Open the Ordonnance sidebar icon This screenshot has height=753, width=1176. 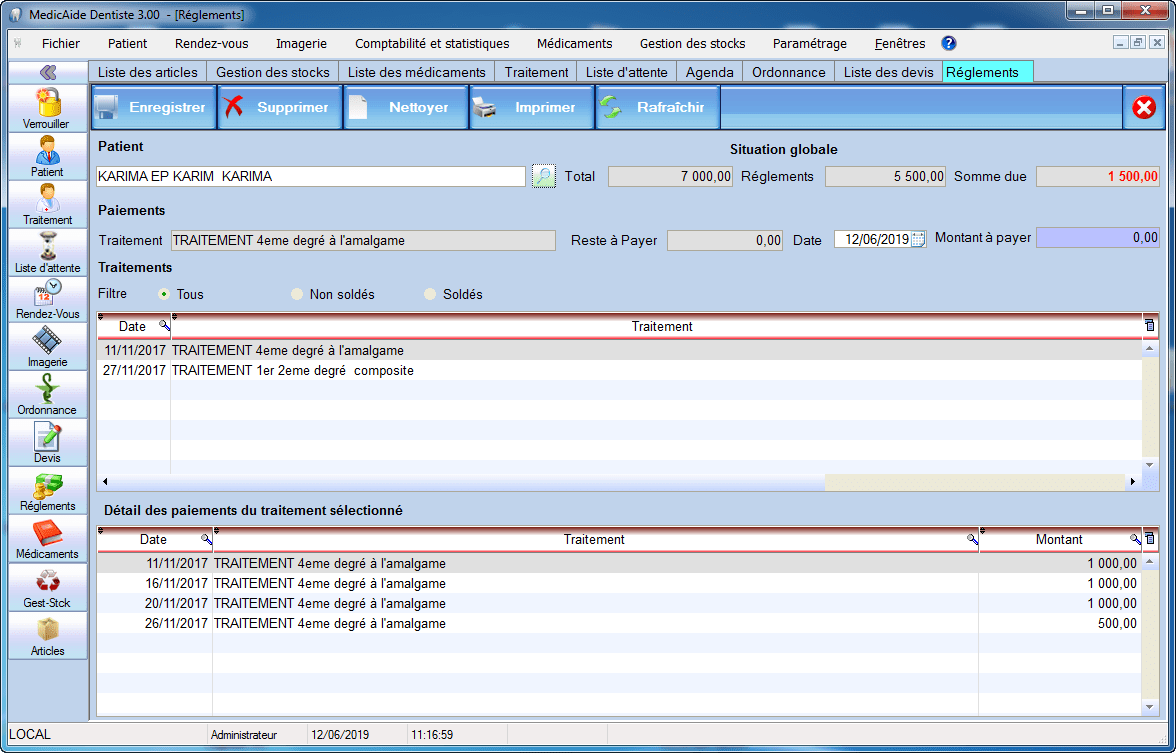tap(47, 395)
